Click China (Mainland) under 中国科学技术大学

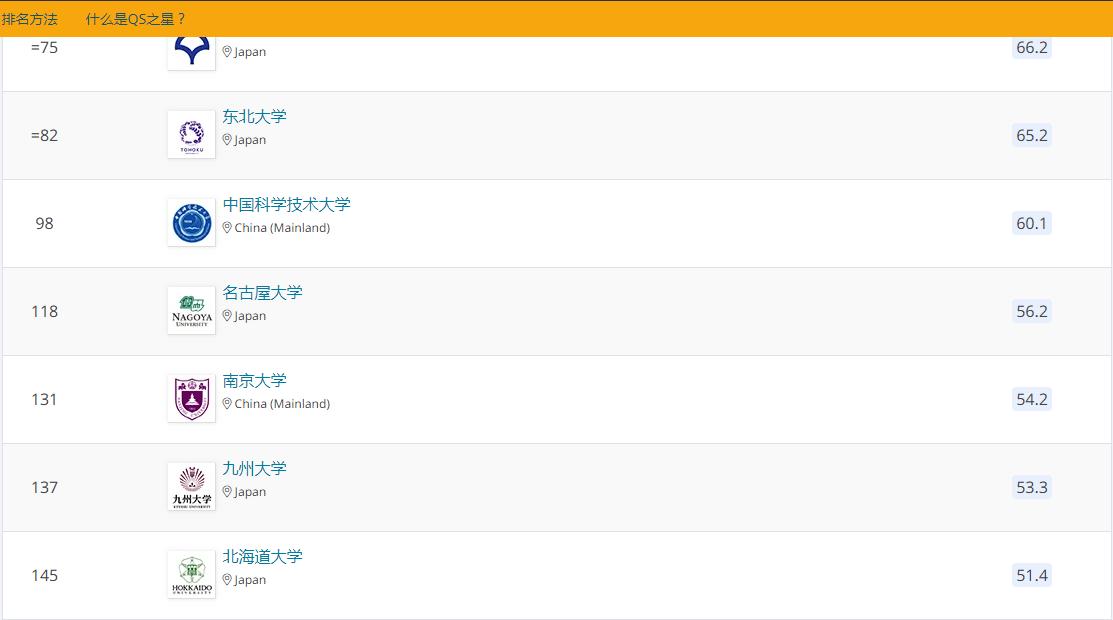tap(282, 228)
